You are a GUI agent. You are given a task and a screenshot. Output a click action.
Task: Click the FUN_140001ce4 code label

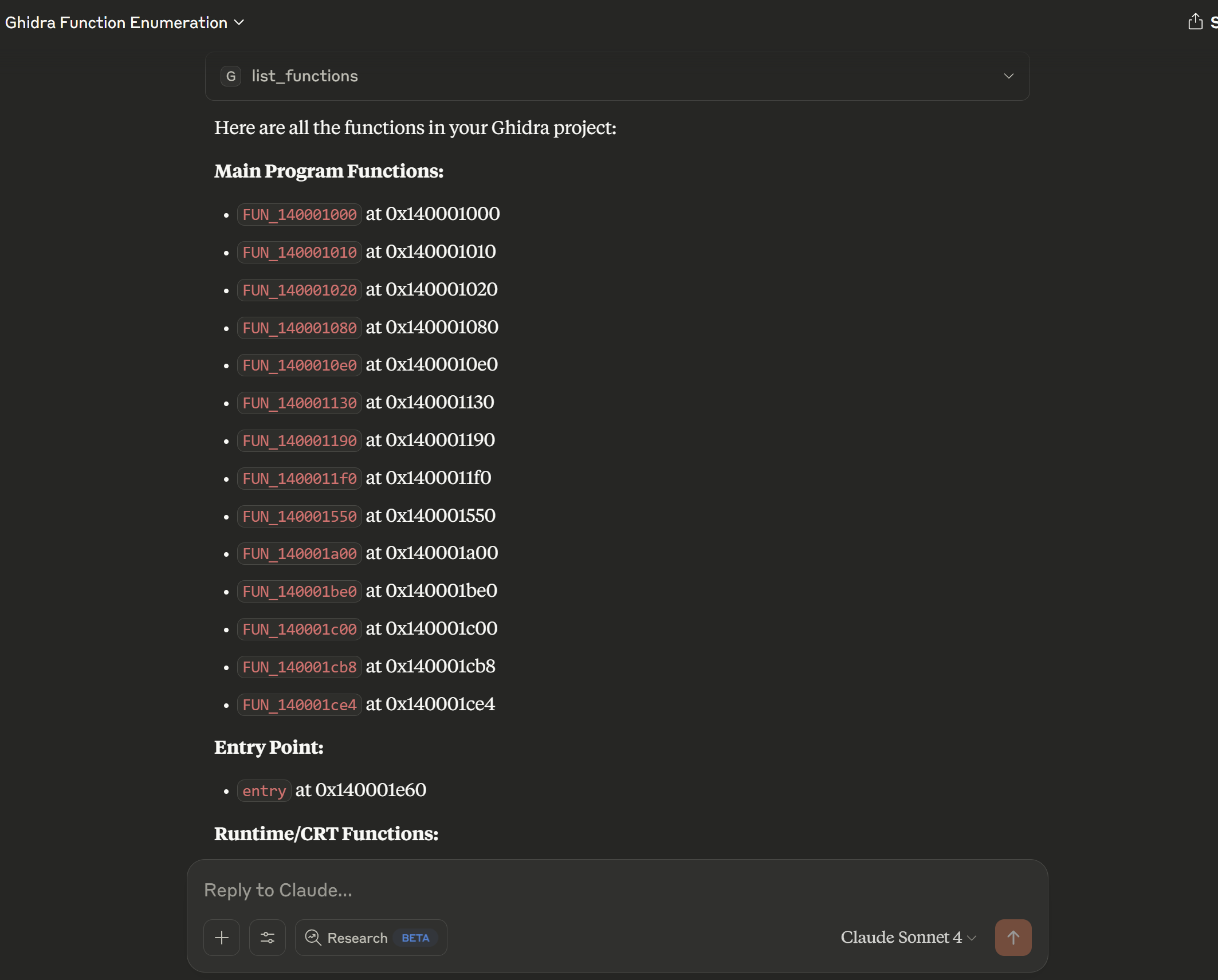click(x=299, y=705)
